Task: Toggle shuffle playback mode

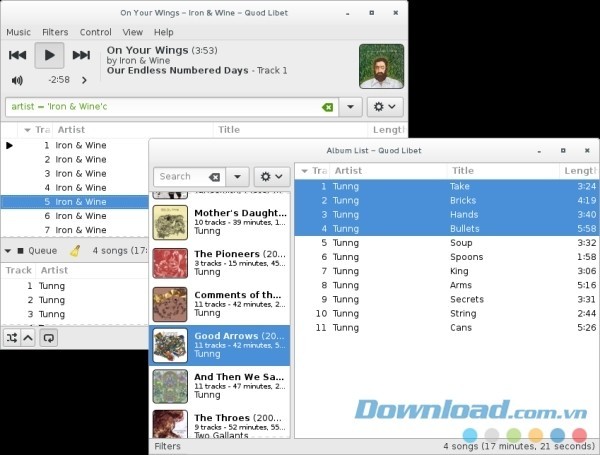Action: (11, 338)
